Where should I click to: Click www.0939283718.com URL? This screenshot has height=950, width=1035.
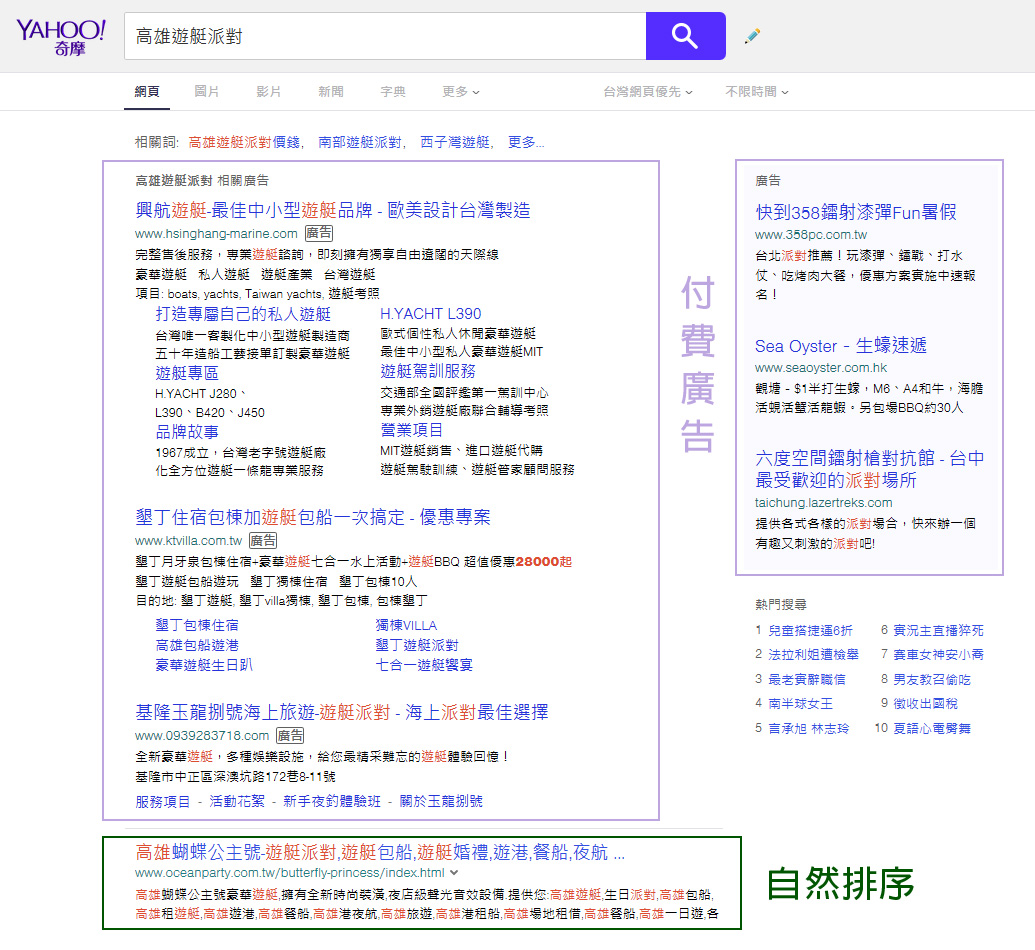pos(202,735)
